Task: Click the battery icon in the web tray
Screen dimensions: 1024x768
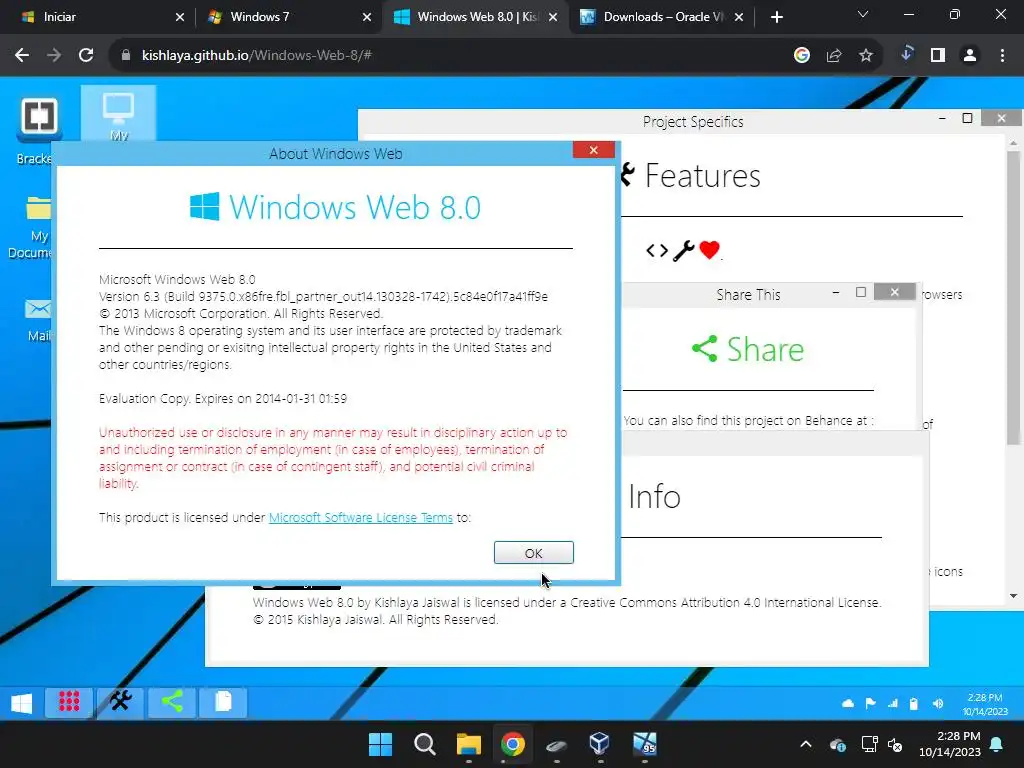Action: [x=914, y=703]
